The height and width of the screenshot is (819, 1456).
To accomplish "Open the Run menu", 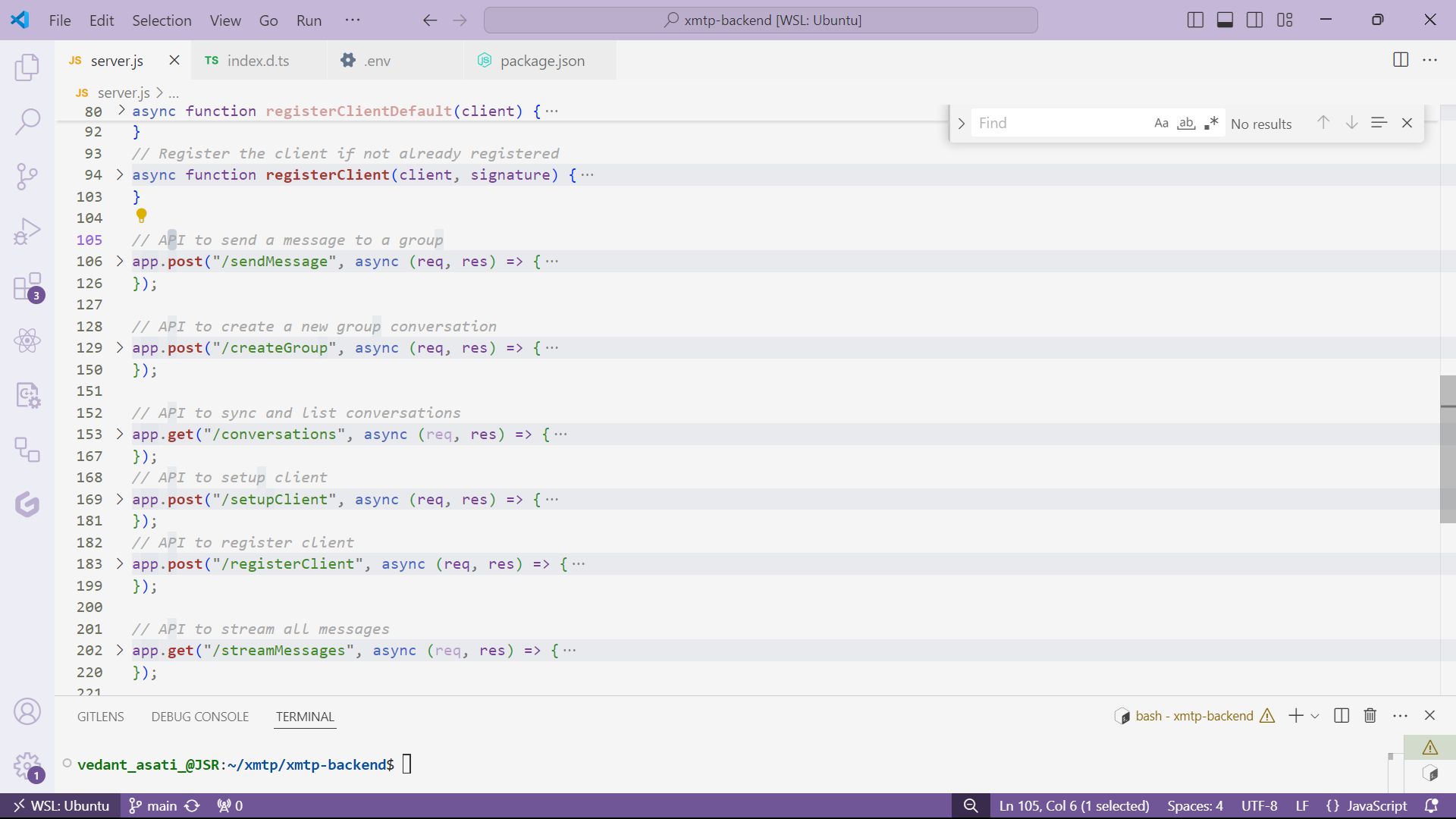I will pos(309,20).
